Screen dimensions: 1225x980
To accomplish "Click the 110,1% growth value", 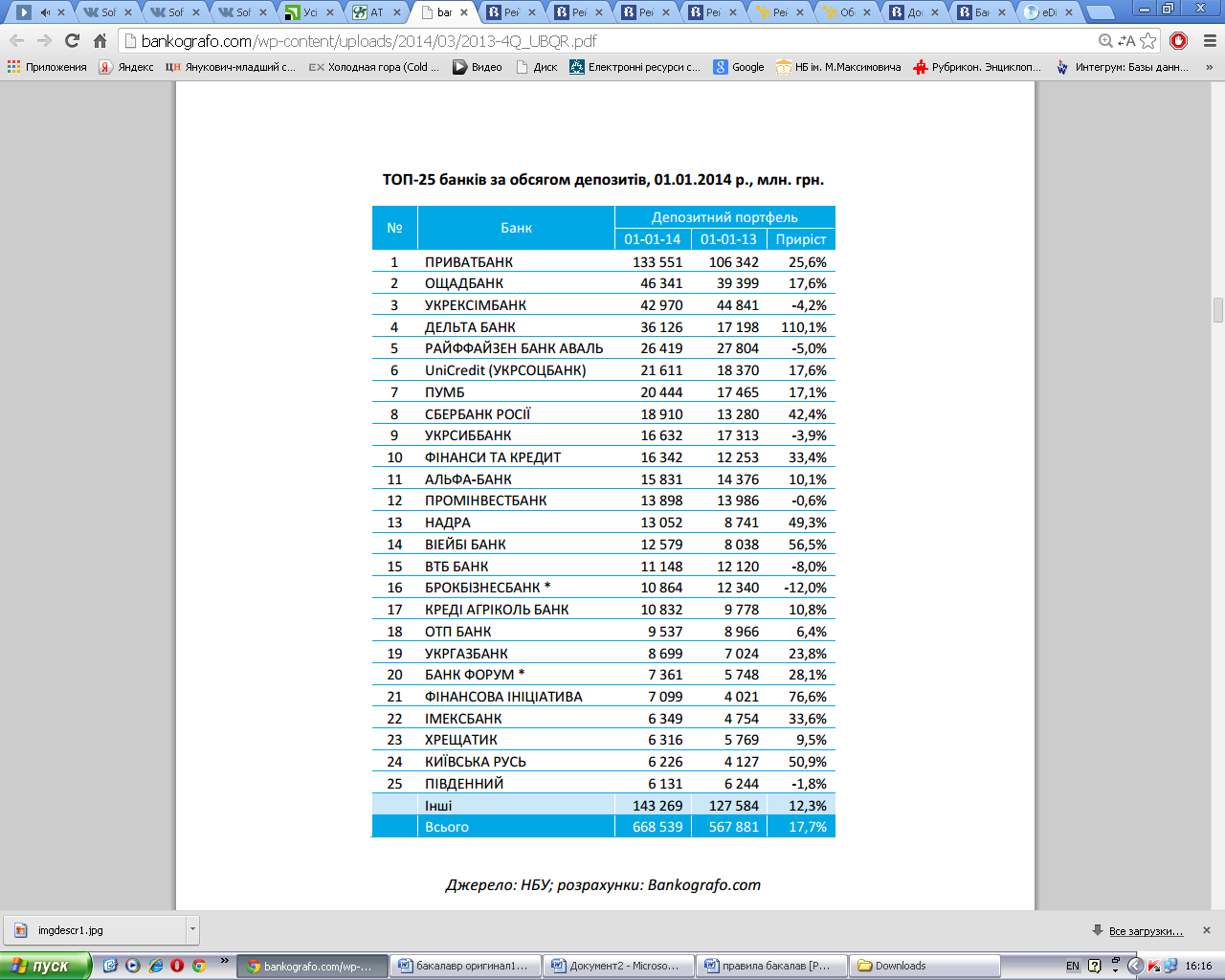I will tap(804, 327).
